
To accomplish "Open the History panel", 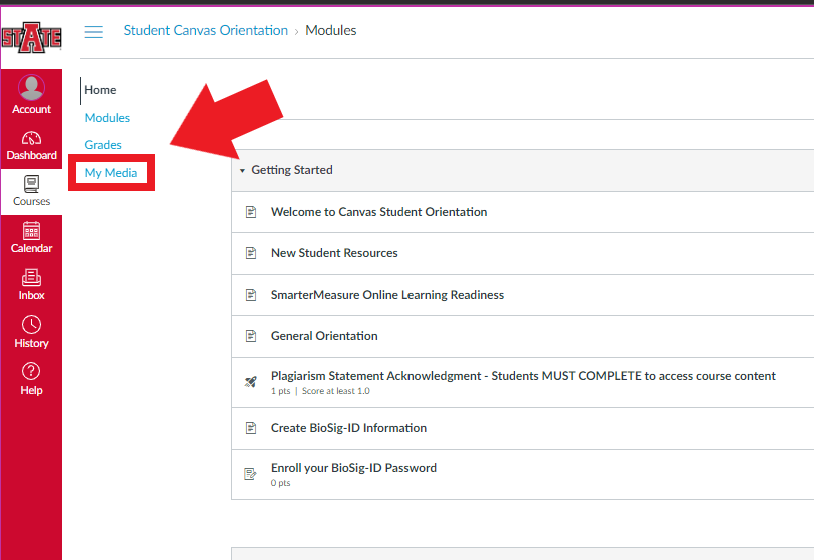I will 31,332.
